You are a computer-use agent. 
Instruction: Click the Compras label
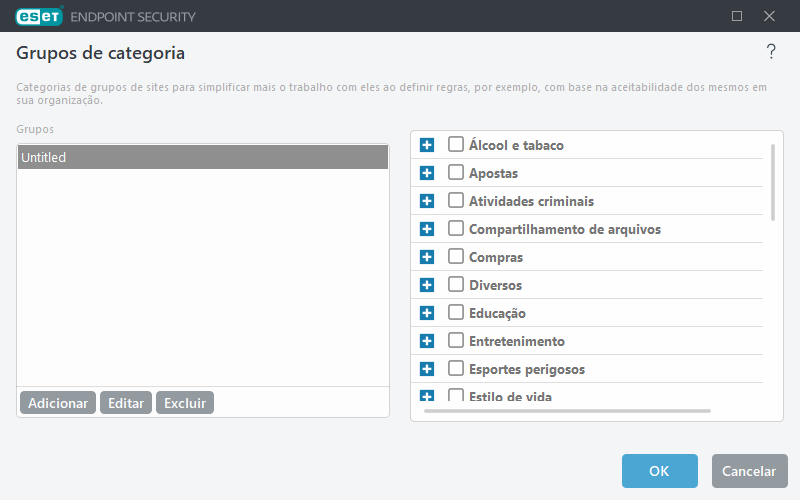496,257
